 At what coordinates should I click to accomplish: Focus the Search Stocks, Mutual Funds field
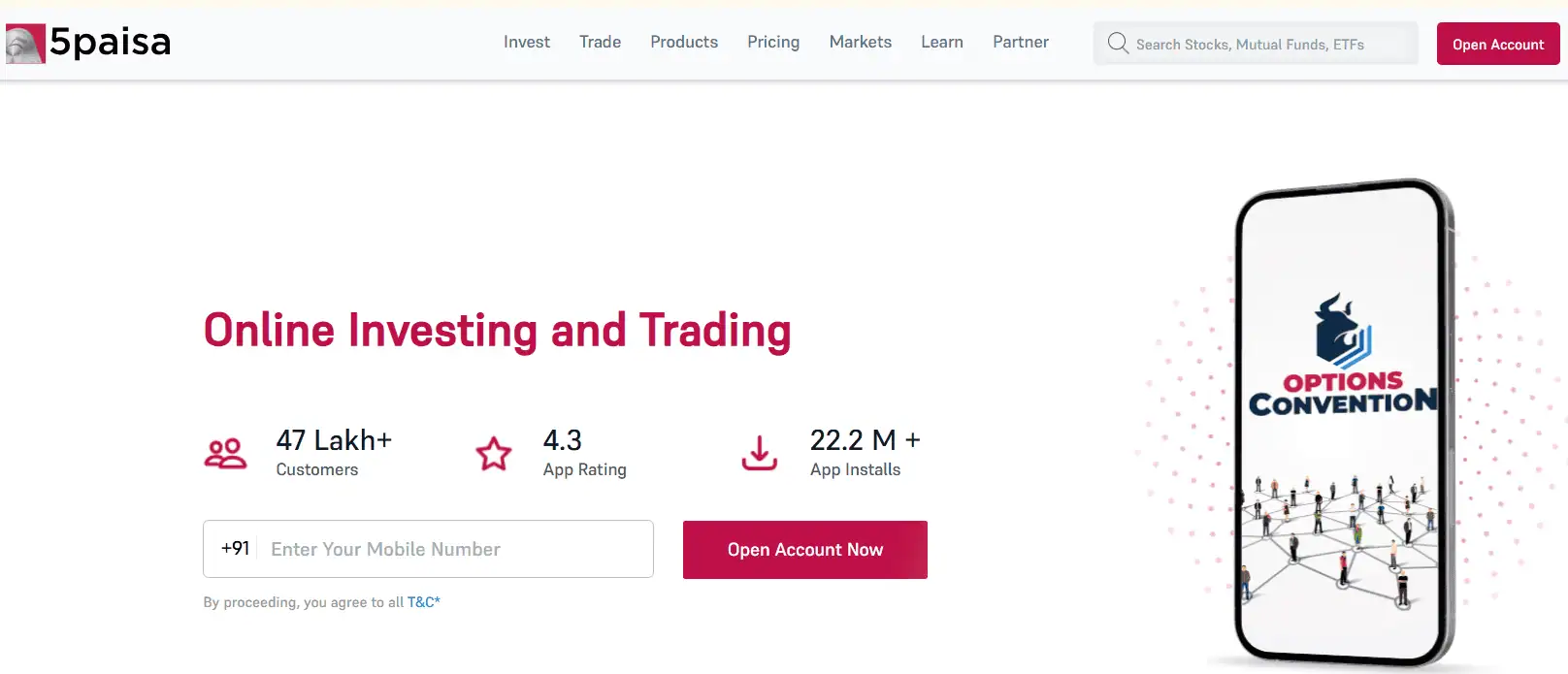pyautogui.click(x=1256, y=44)
